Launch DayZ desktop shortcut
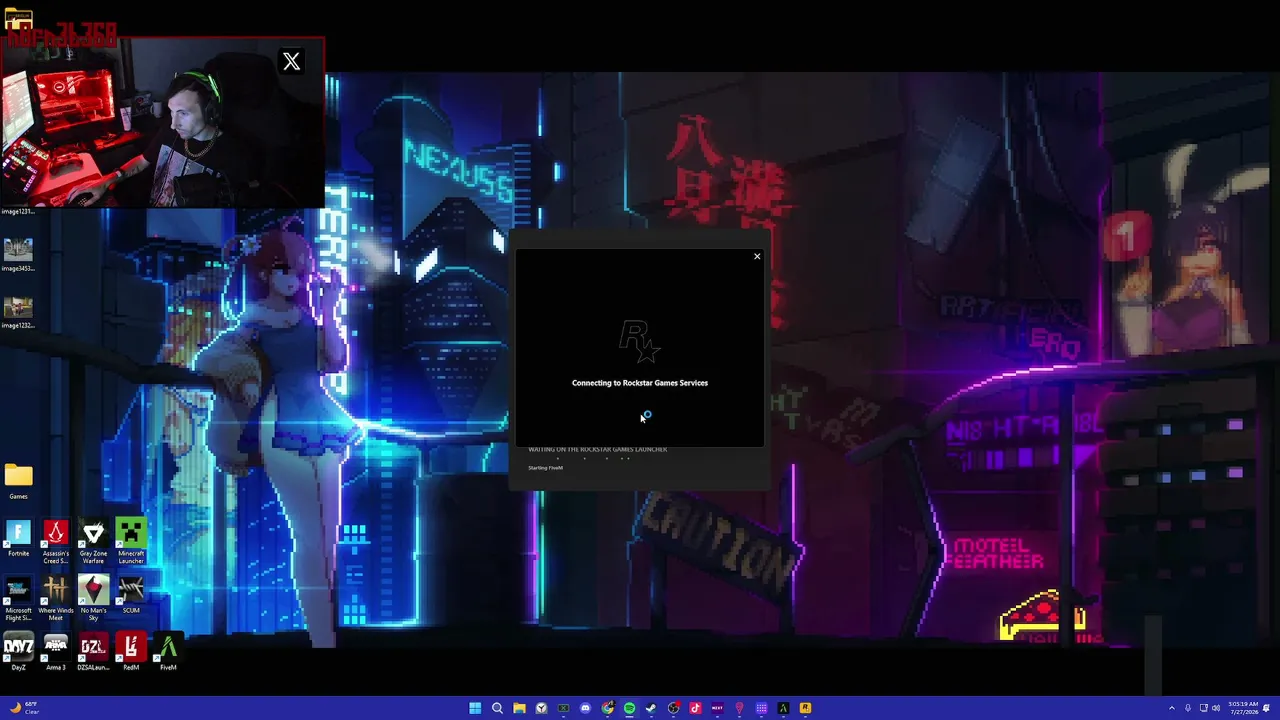 point(18,653)
